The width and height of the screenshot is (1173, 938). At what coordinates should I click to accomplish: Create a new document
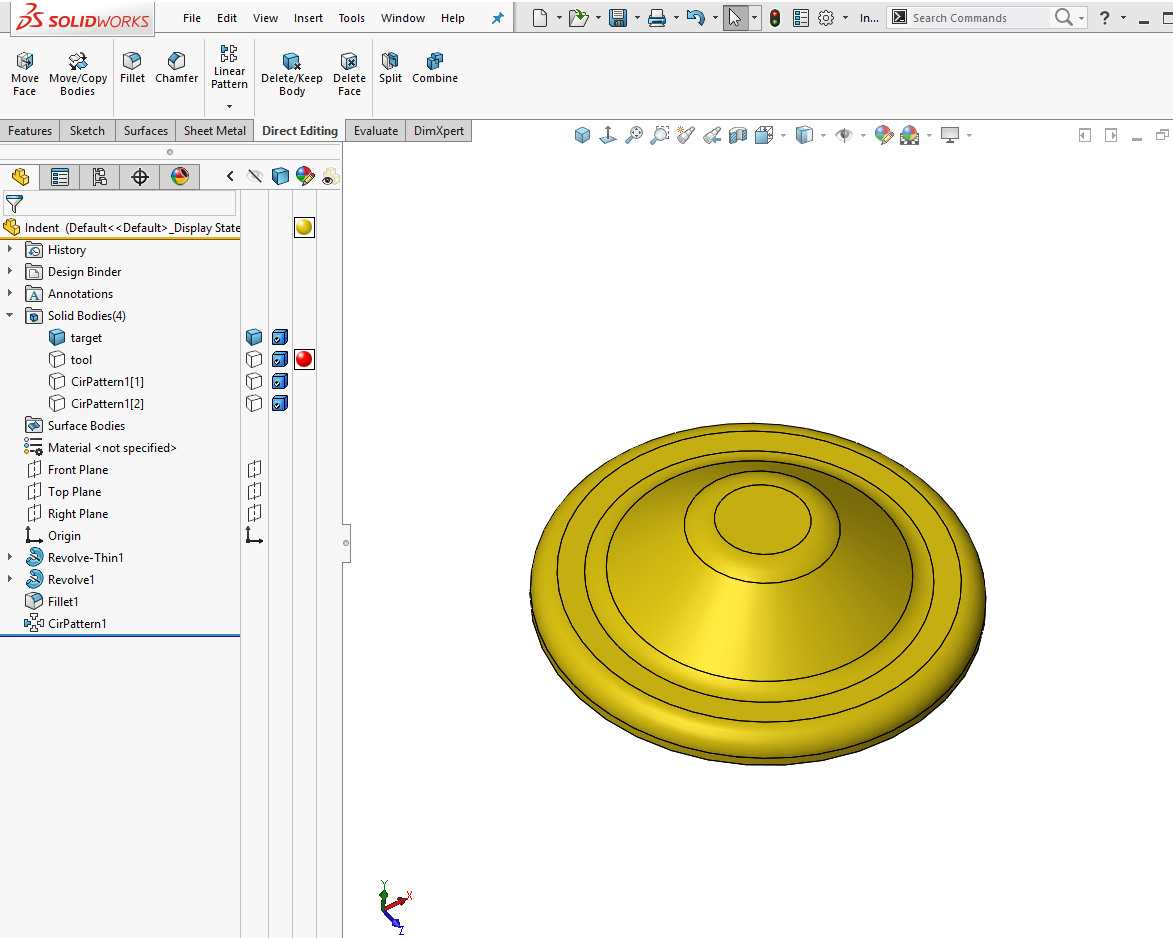click(x=539, y=18)
